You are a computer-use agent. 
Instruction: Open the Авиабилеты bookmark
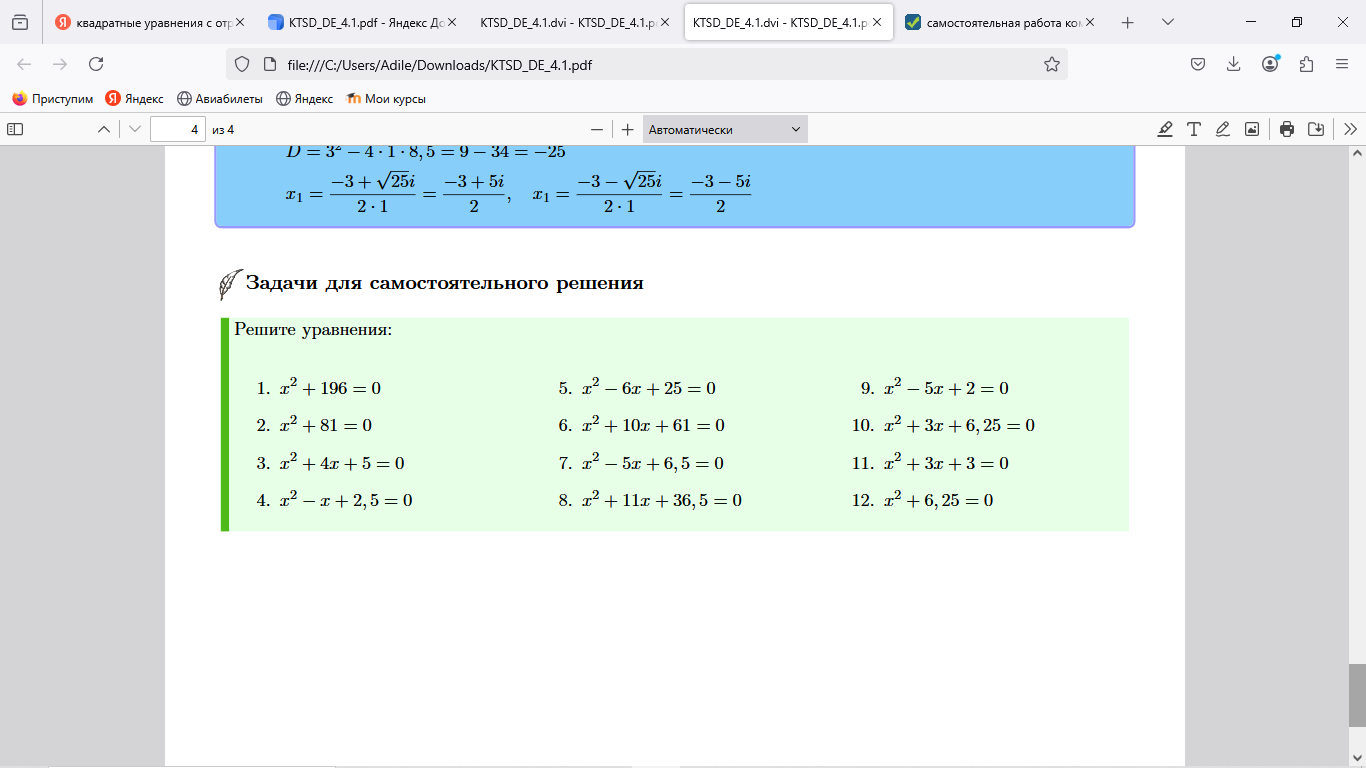220,99
